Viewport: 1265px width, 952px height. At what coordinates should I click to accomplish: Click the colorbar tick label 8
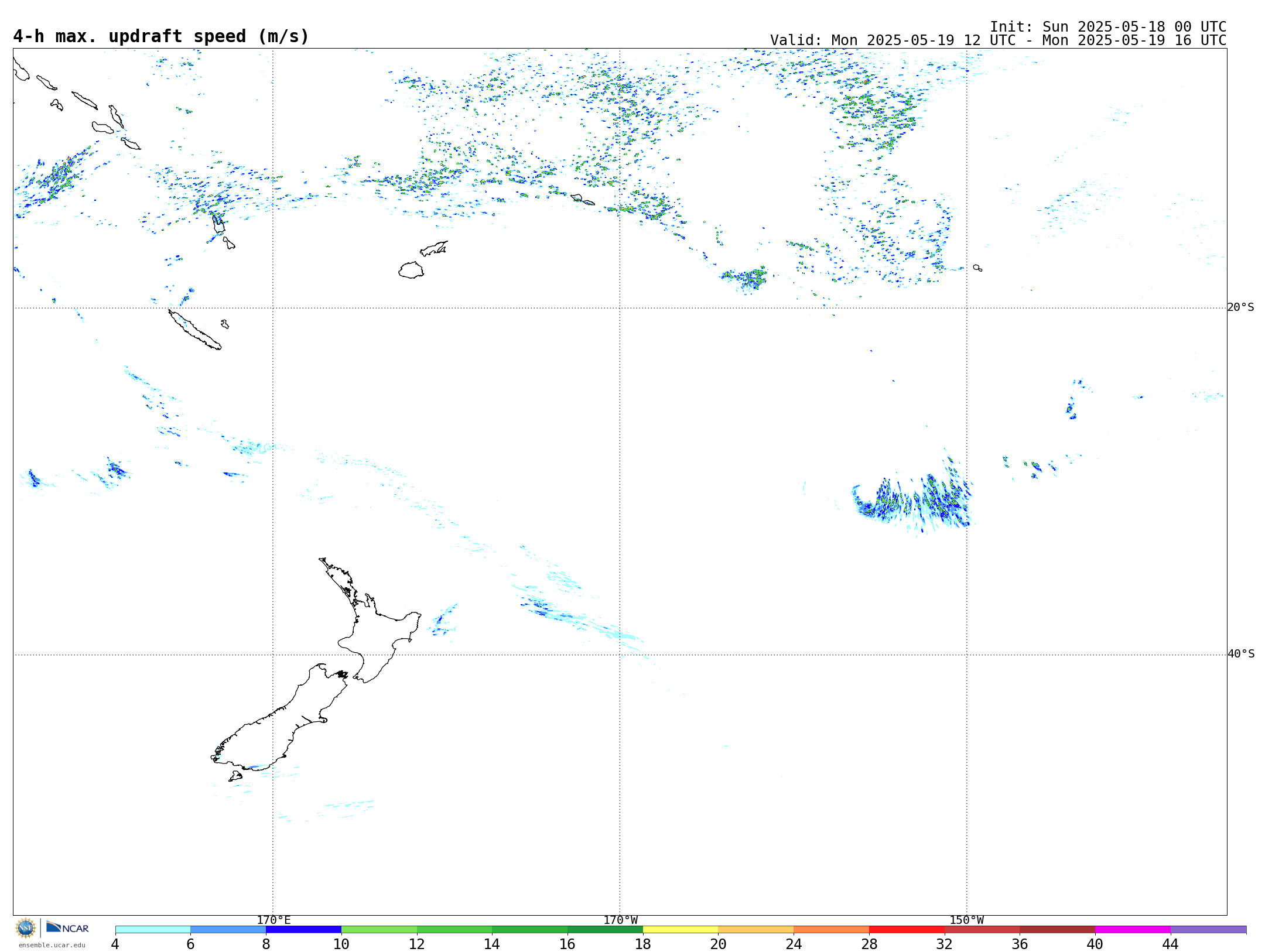pos(266,944)
